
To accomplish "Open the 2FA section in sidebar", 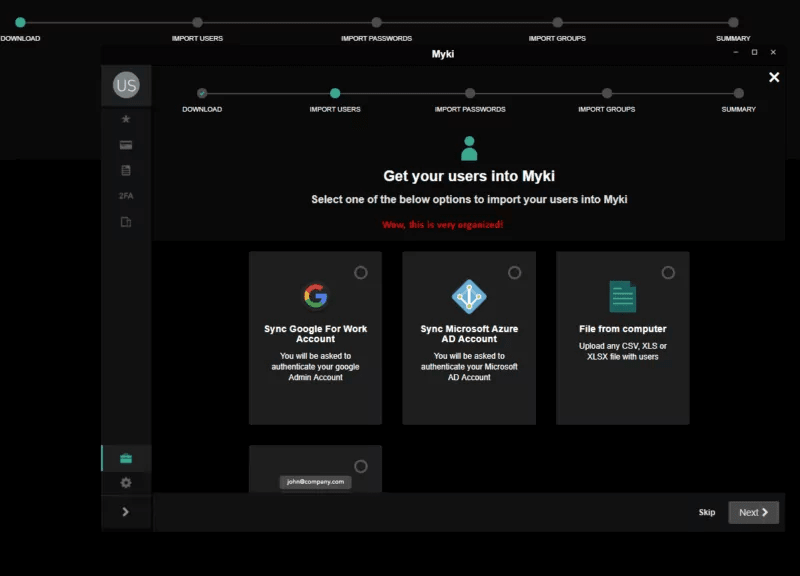I will click(x=126, y=196).
